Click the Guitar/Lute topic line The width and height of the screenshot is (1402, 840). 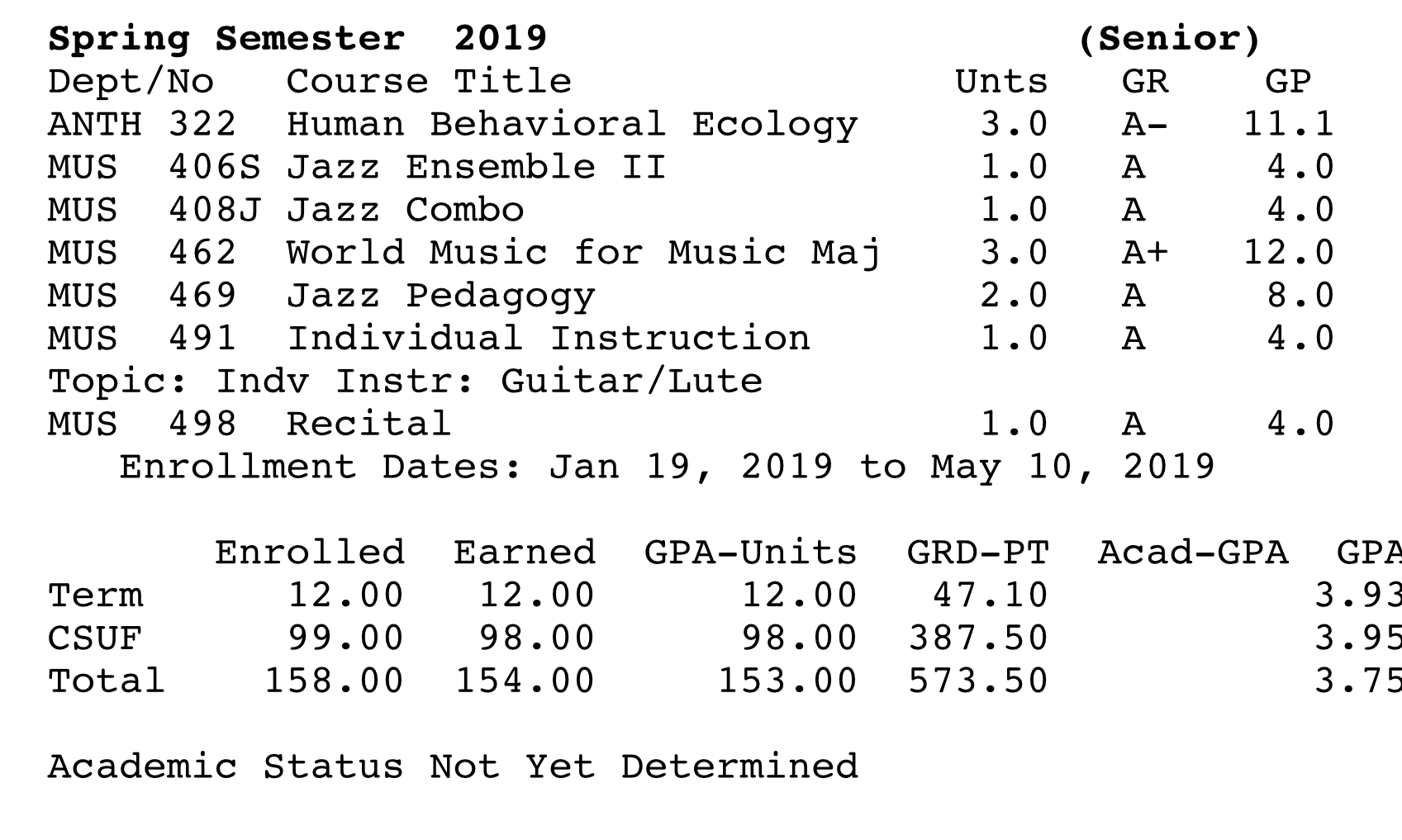[405, 382]
